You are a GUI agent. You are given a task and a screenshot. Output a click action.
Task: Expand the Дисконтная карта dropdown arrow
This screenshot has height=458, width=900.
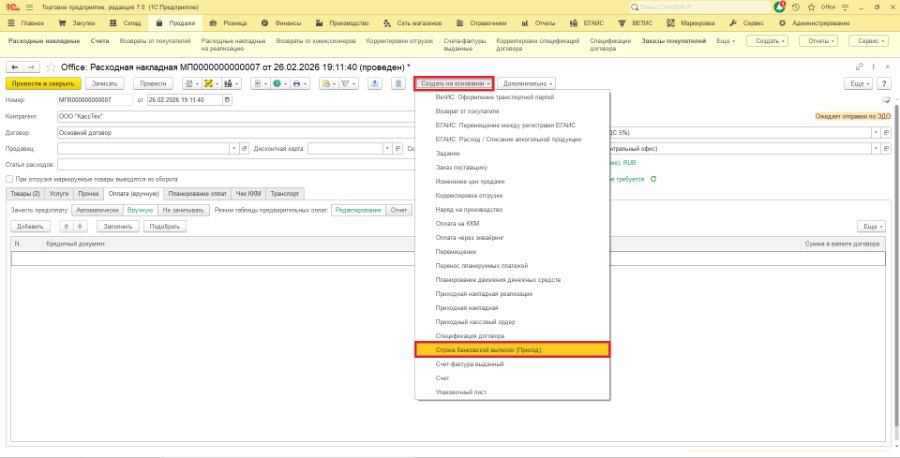point(387,149)
